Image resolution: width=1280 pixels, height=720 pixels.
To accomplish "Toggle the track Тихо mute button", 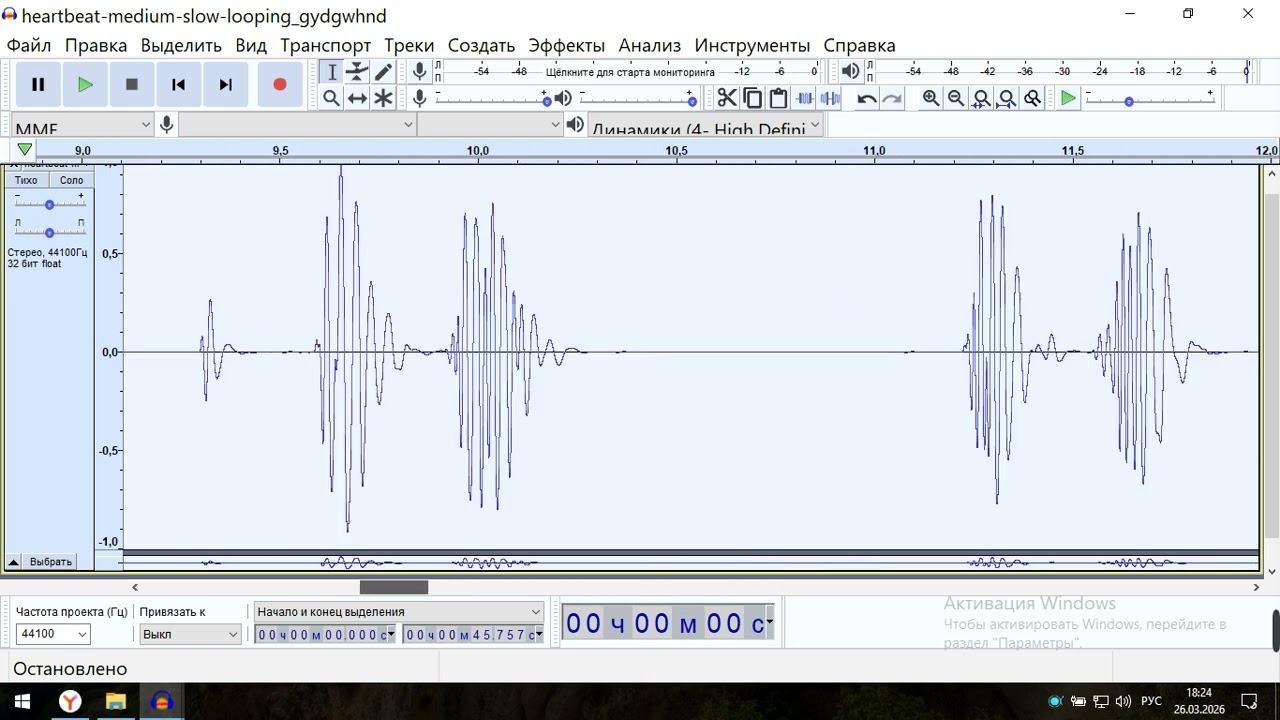I will click(26, 180).
